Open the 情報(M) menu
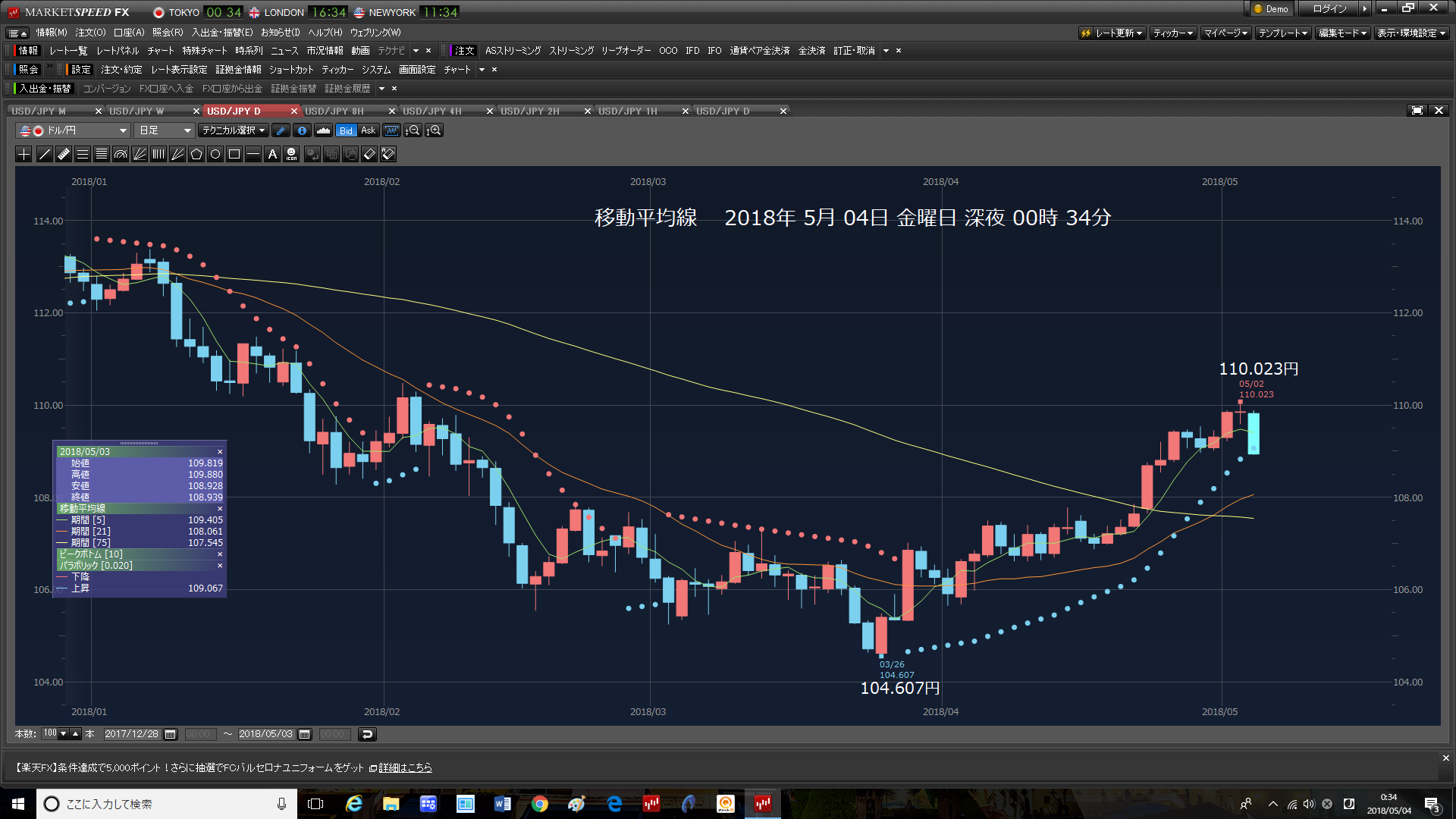Screen dimensions: 1456x819 click(x=52, y=33)
